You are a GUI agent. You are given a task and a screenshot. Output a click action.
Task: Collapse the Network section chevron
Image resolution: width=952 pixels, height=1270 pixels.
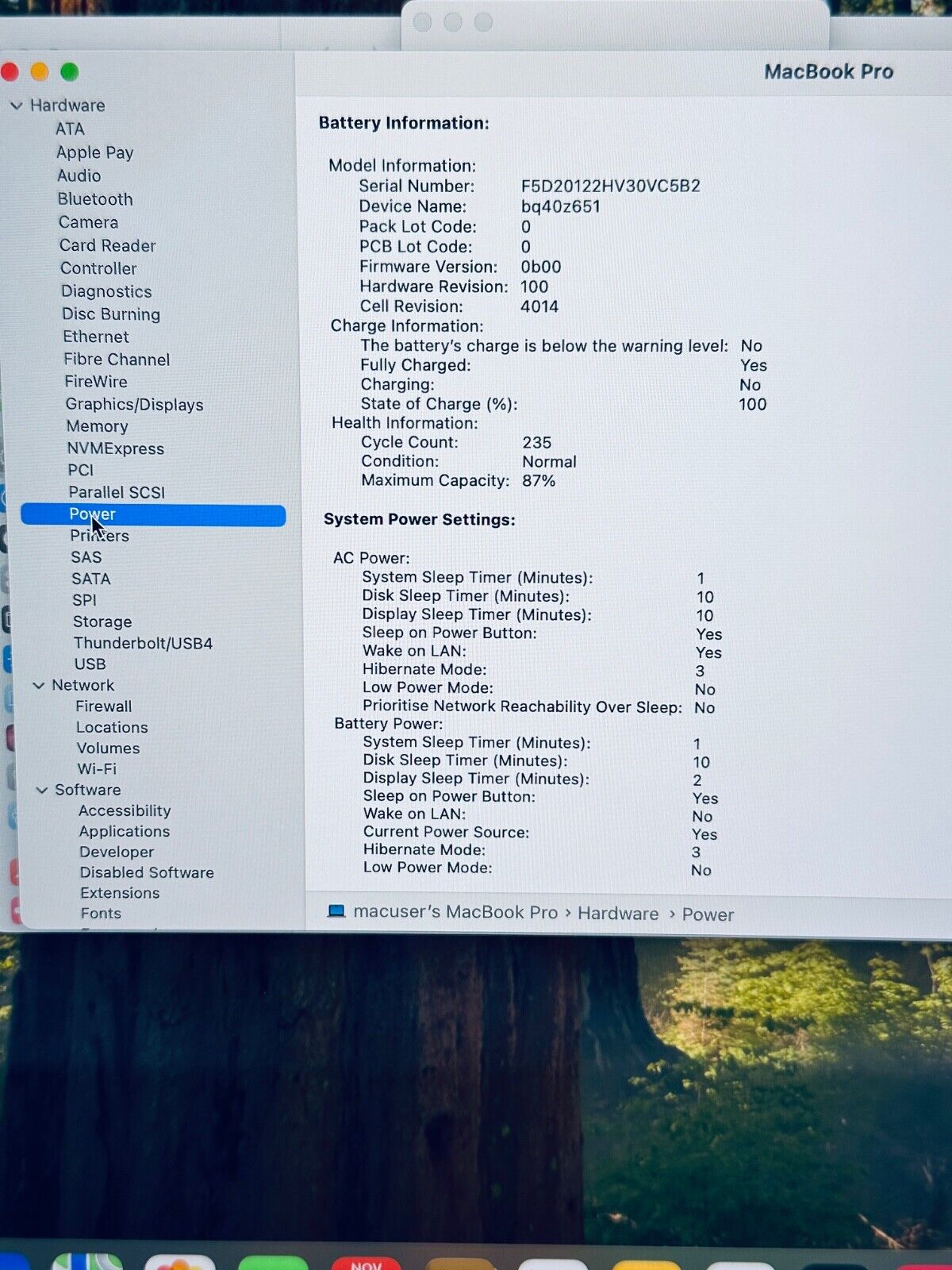point(38,686)
